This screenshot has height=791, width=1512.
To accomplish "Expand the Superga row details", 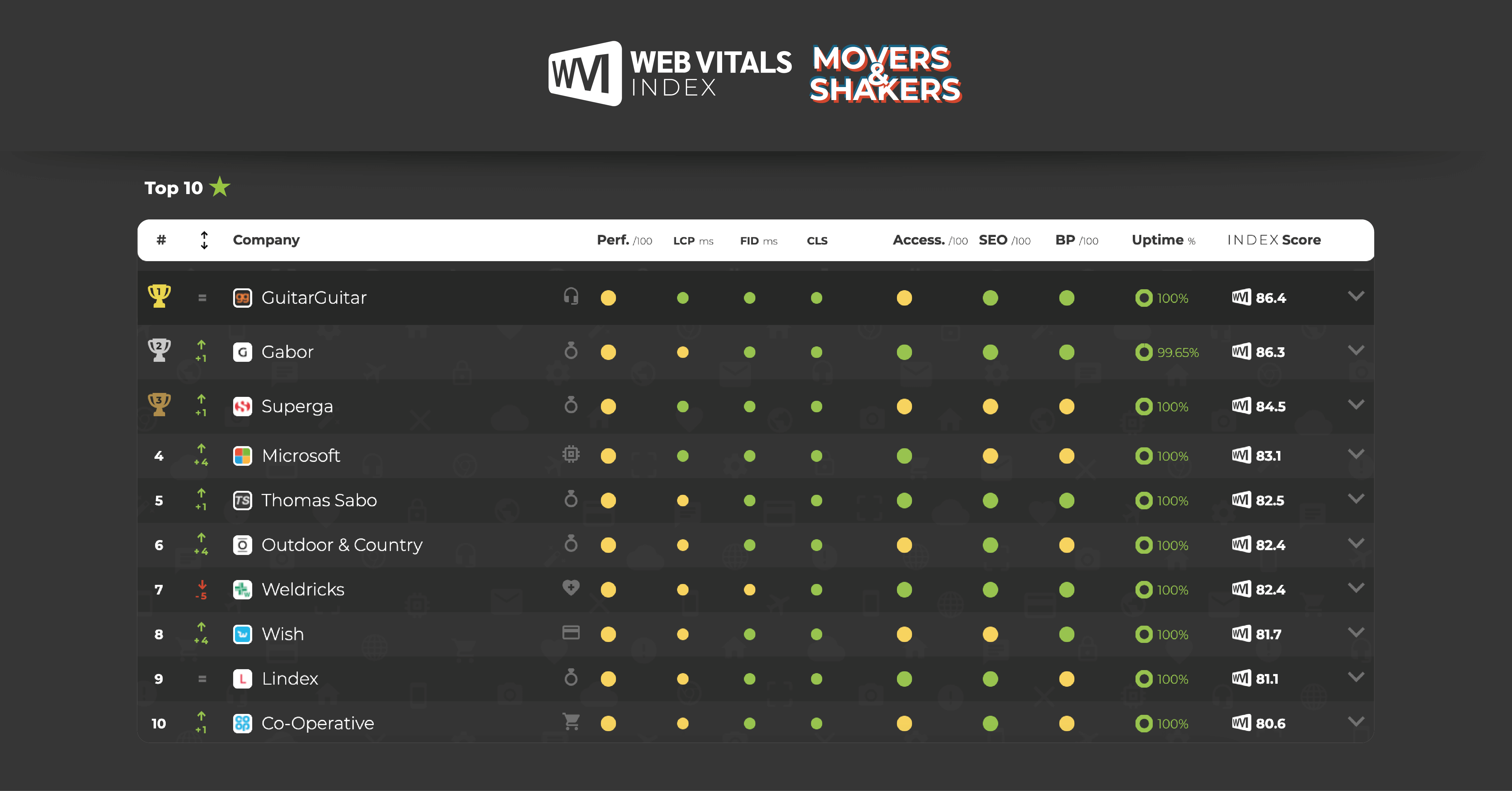I will click(1356, 404).
